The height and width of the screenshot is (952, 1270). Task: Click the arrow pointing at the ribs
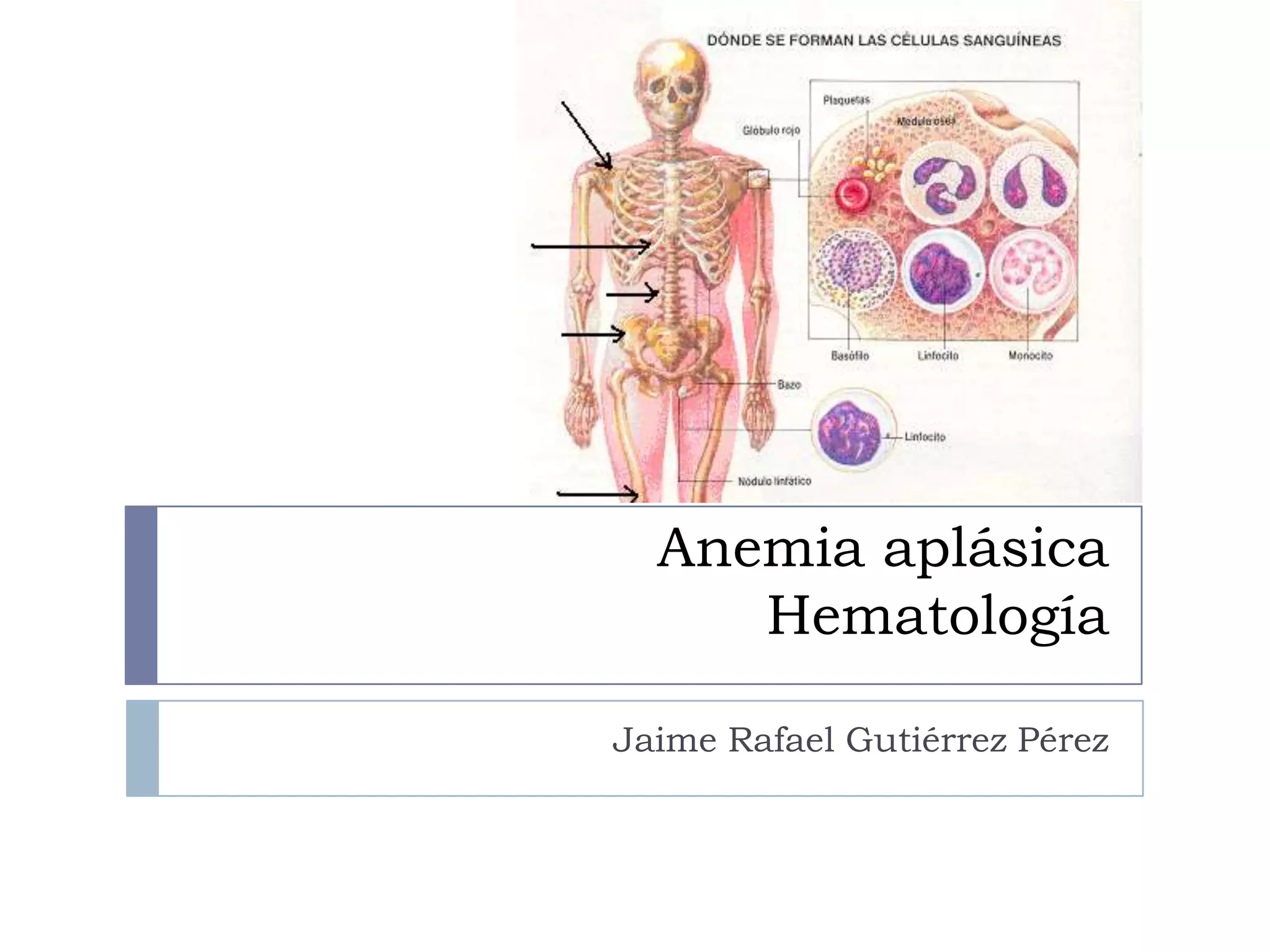point(591,246)
